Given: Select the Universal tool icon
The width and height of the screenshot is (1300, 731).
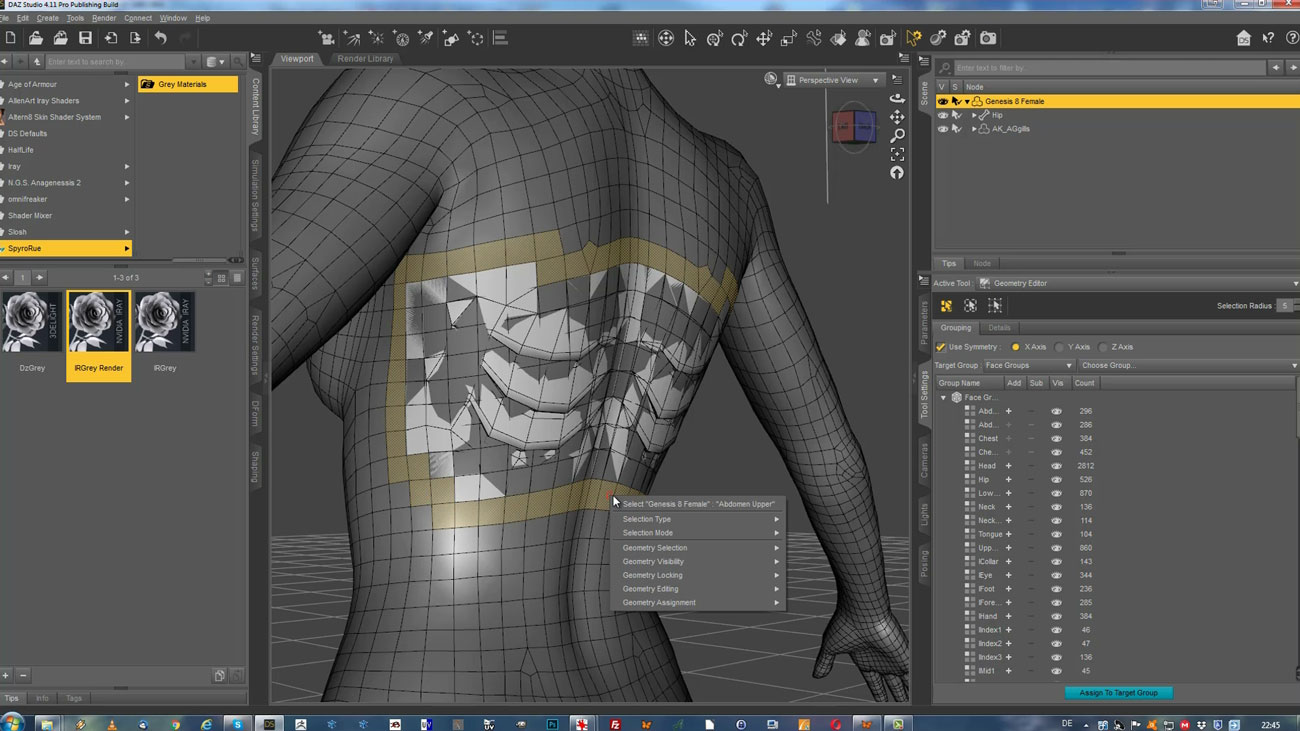Looking at the screenshot, I should pos(715,38).
